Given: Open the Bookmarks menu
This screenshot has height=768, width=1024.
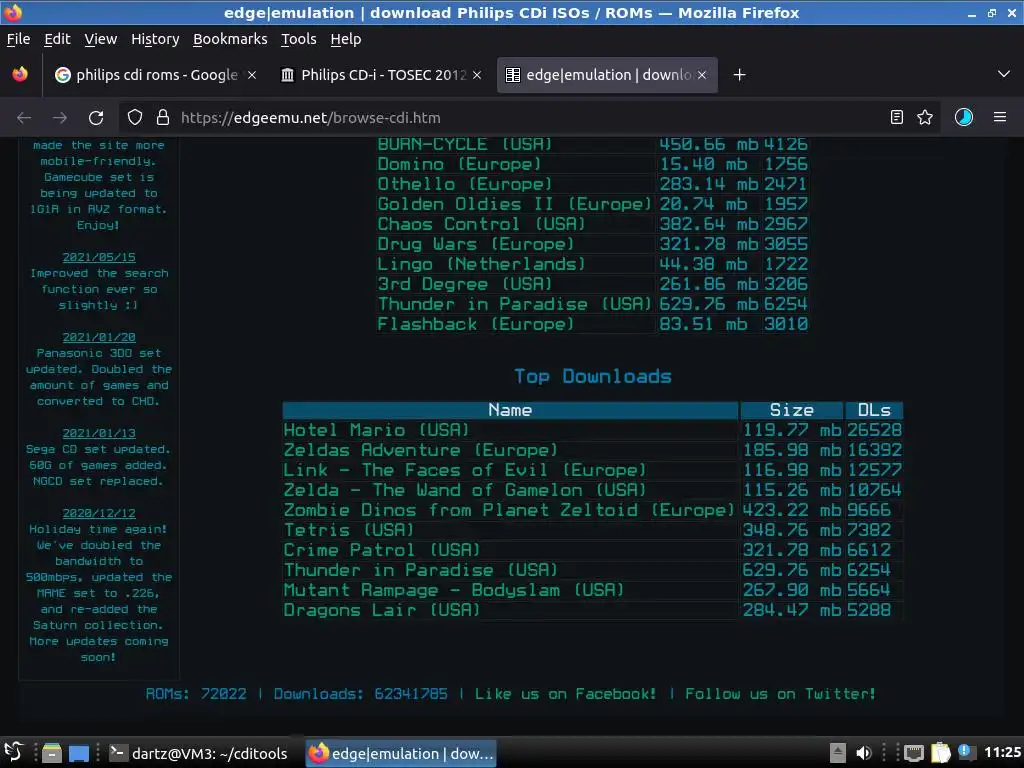Looking at the screenshot, I should pos(230,39).
